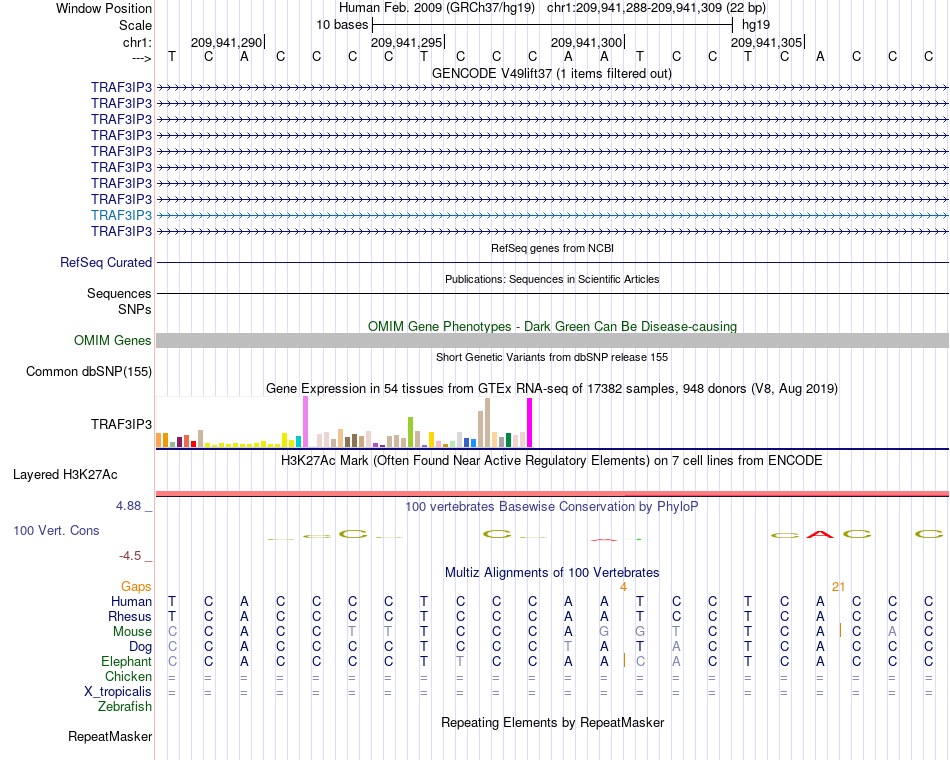Click the gray OMIM Genes bar
The width and height of the screenshot is (950, 760).
pyautogui.click(x=553, y=341)
